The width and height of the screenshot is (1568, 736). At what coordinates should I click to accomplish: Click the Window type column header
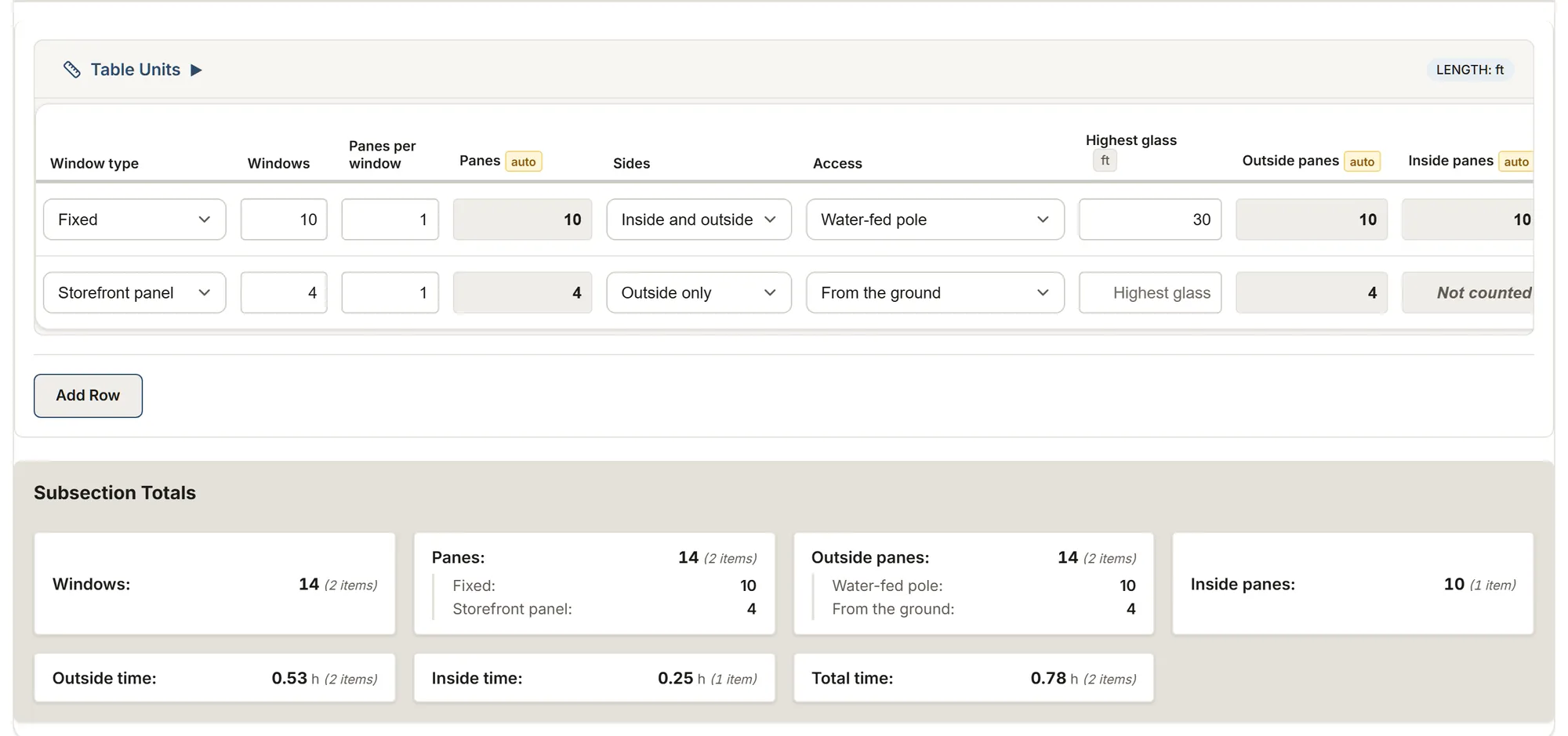94,163
